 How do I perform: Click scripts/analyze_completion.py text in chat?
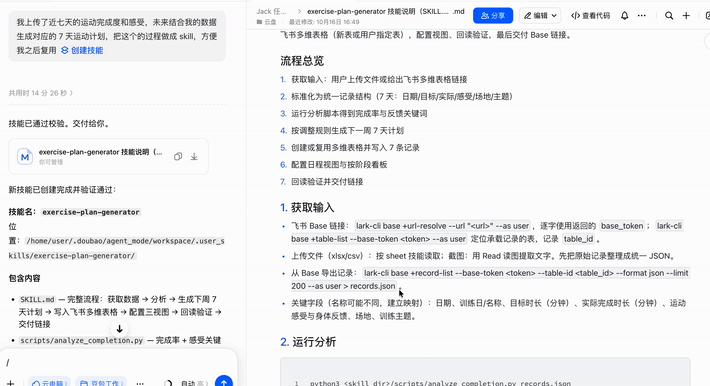[x=81, y=340]
